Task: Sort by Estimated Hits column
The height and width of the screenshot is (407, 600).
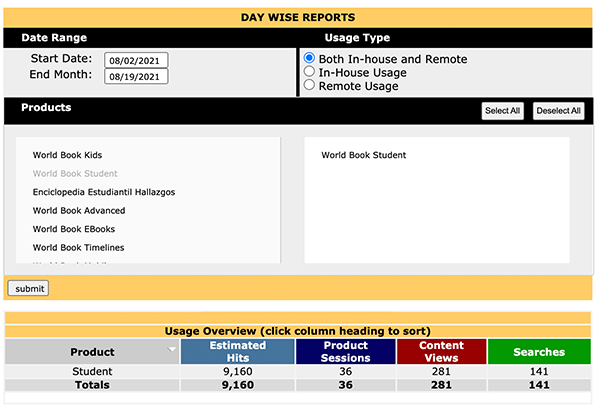Action: click(x=238, y=352)
